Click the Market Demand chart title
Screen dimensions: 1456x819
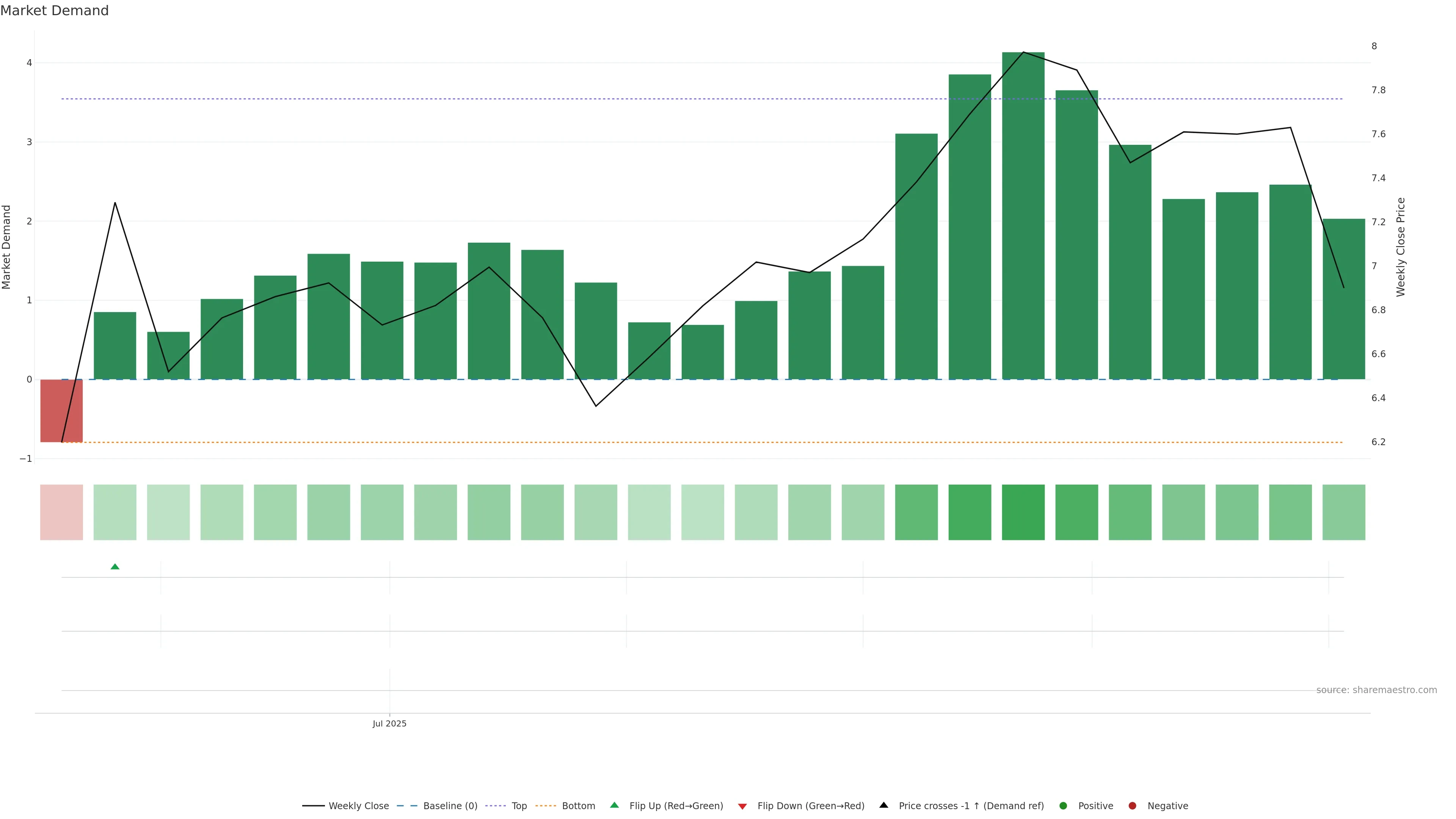coord(54,11)
